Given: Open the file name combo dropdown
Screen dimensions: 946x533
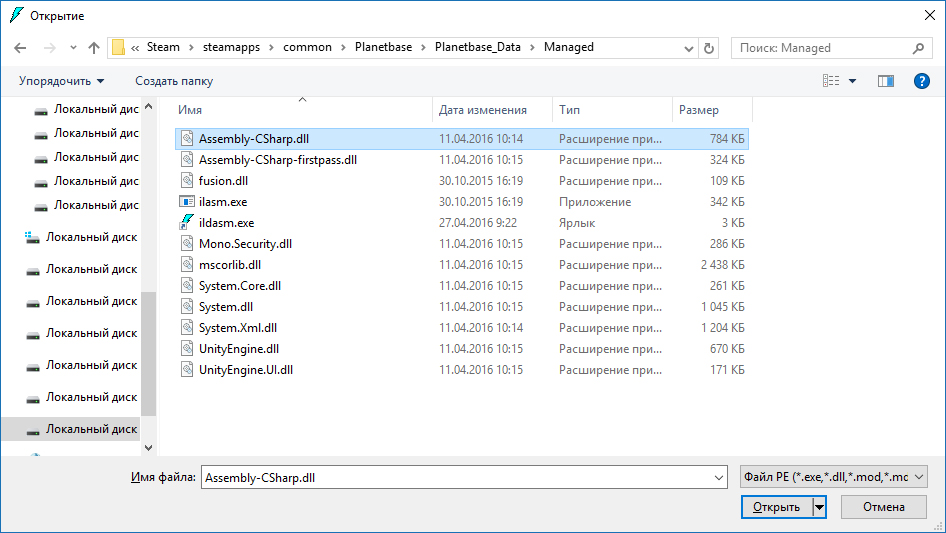Looking at the screenshot, I should 719,477.
